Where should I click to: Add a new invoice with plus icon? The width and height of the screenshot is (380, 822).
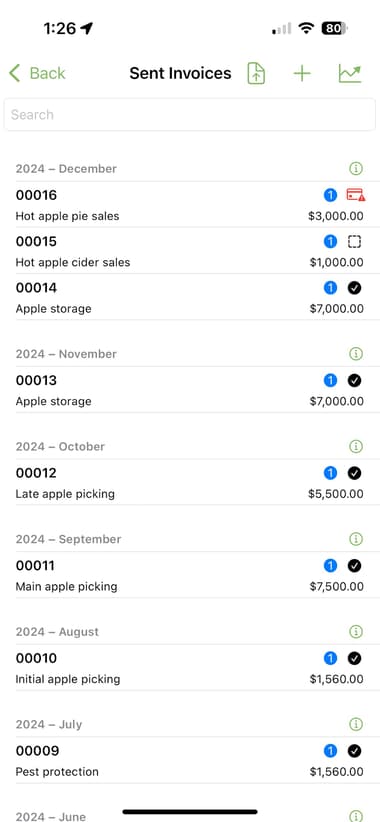[x=302, y=73]
